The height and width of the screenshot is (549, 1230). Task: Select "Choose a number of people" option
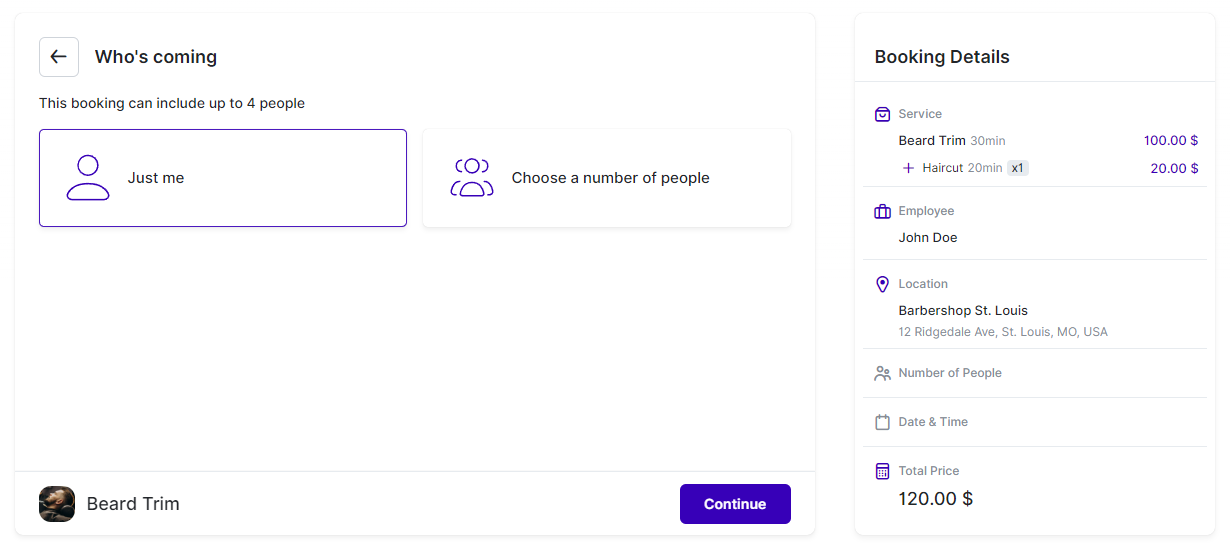point(607,178)
